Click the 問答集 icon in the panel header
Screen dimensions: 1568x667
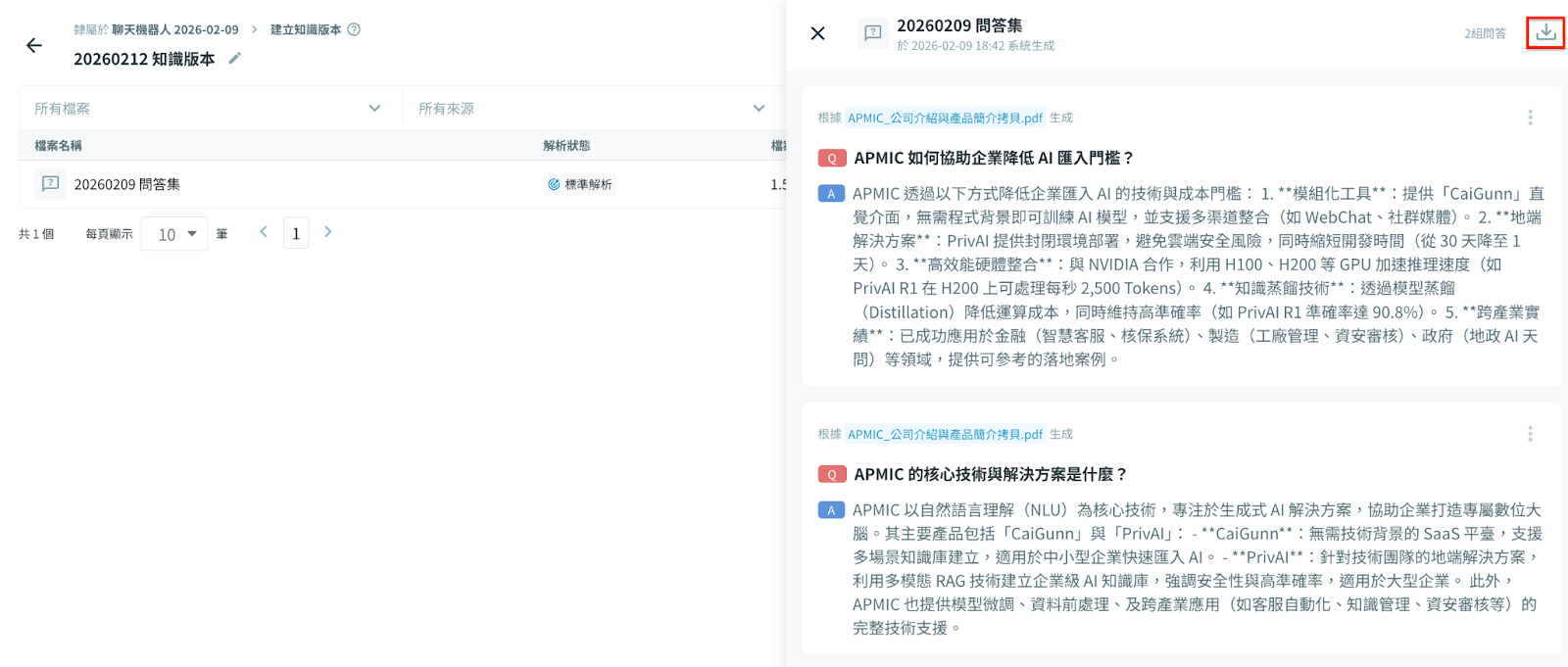(x=872, y=33)
